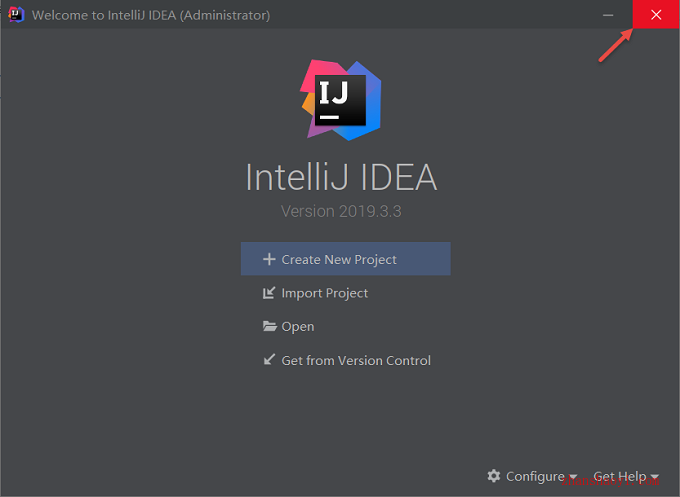
Task: Click the open folder icon
Action: 269,326
